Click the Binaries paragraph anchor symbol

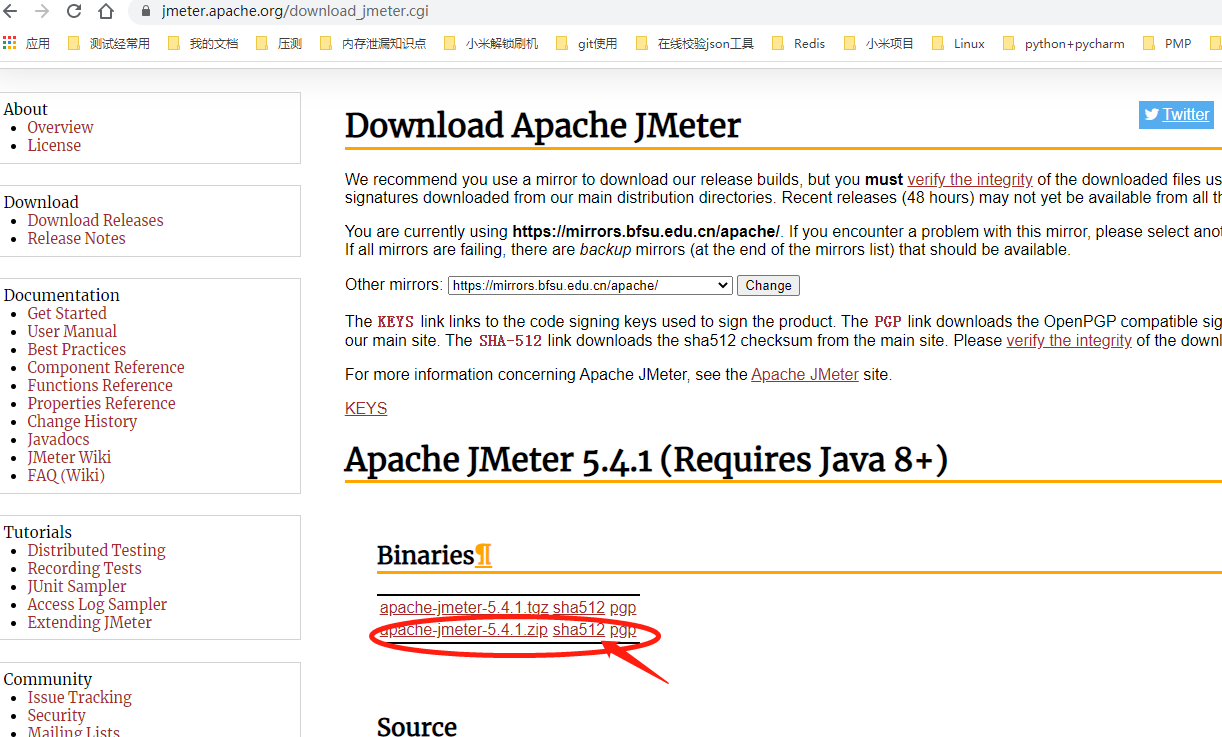(484, 555)
